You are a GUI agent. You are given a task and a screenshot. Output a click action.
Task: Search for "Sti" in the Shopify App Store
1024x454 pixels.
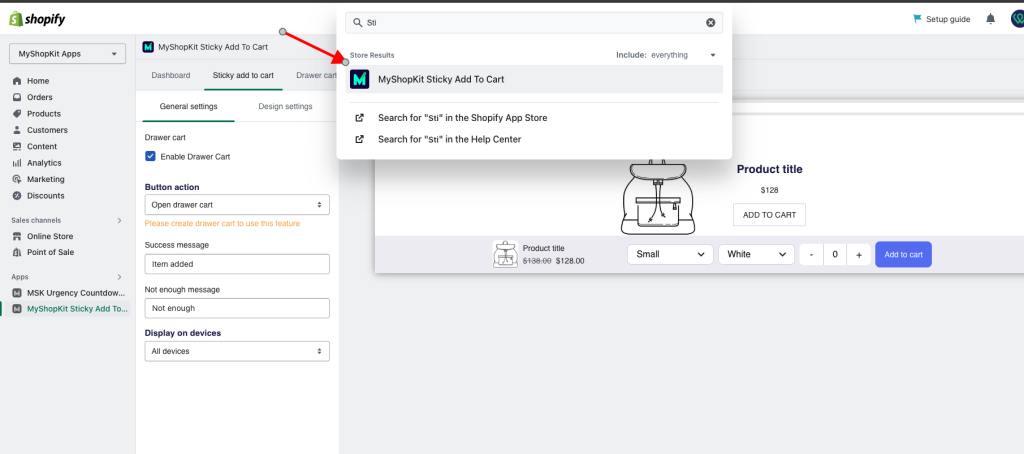tap(462, 118)
